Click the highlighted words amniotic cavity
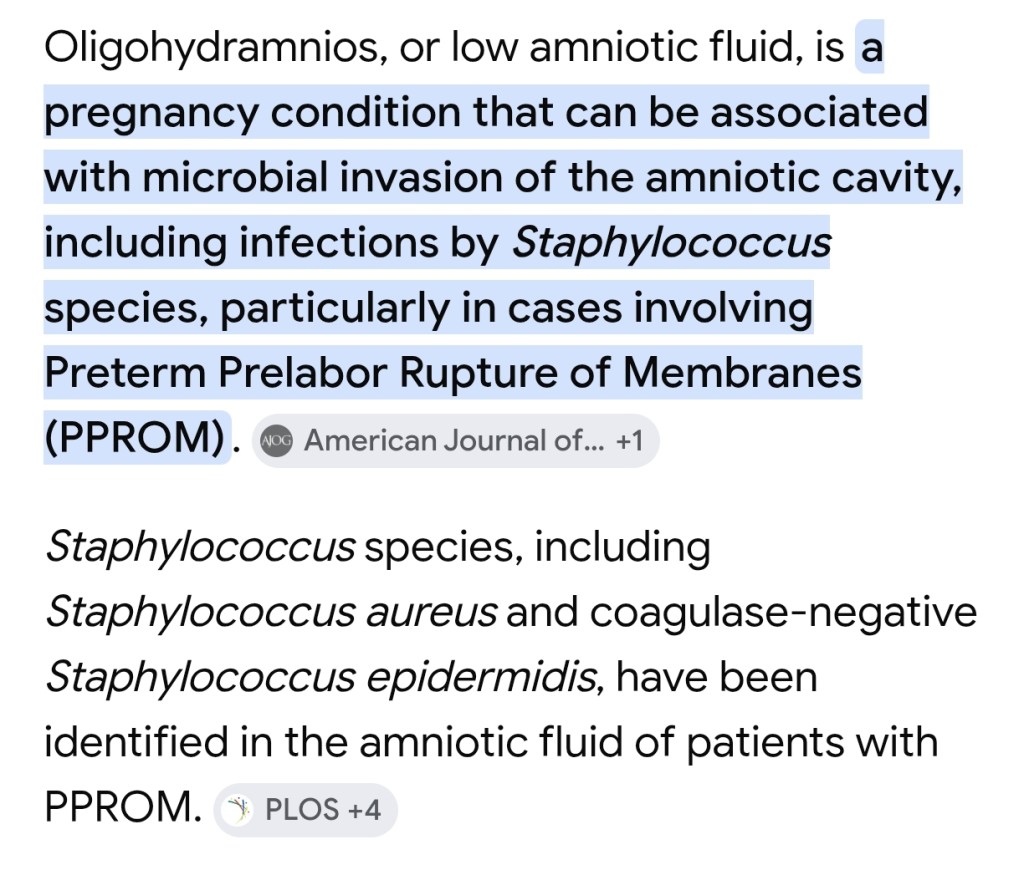The image size is (1024, 870). [x=802, y=178]
